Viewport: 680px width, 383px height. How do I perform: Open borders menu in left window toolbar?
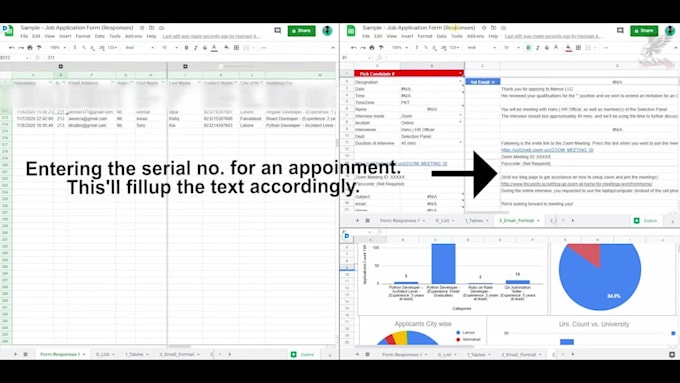point(236,47)
